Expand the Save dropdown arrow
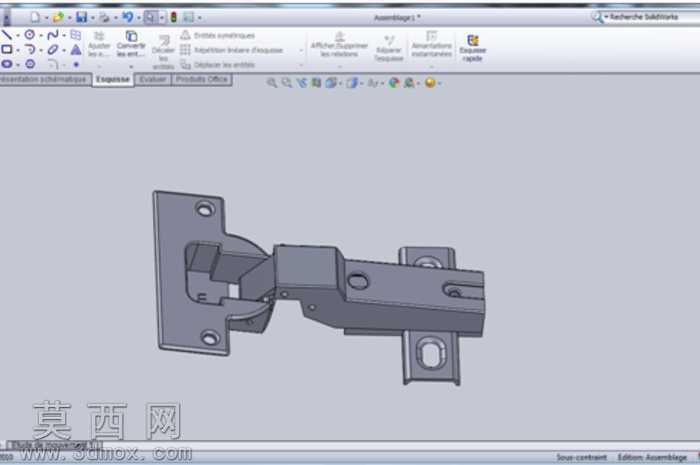This screenshot has width=700, height=465. [x=93, y=18]
